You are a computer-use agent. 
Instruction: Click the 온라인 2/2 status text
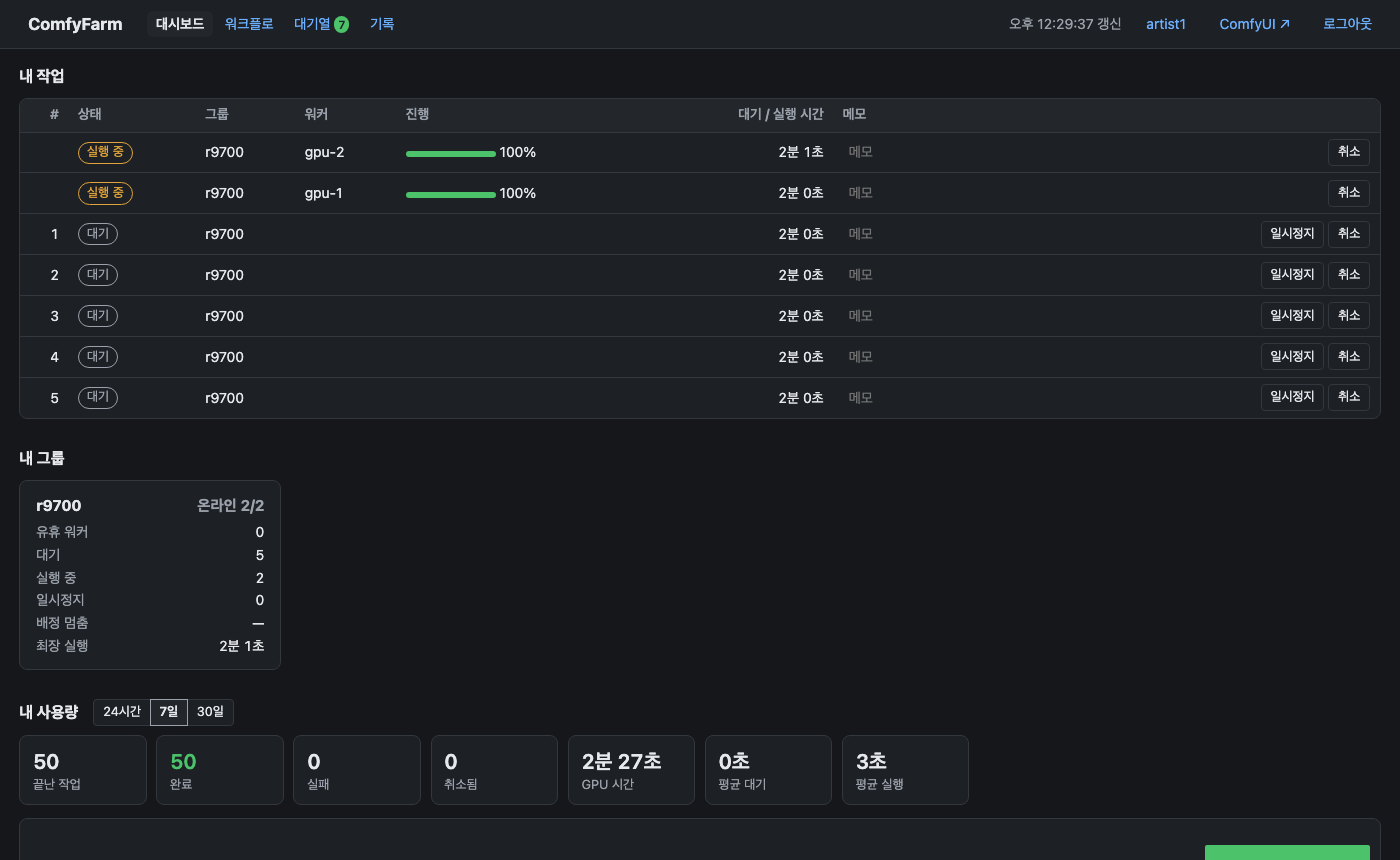tap(231, 506)
